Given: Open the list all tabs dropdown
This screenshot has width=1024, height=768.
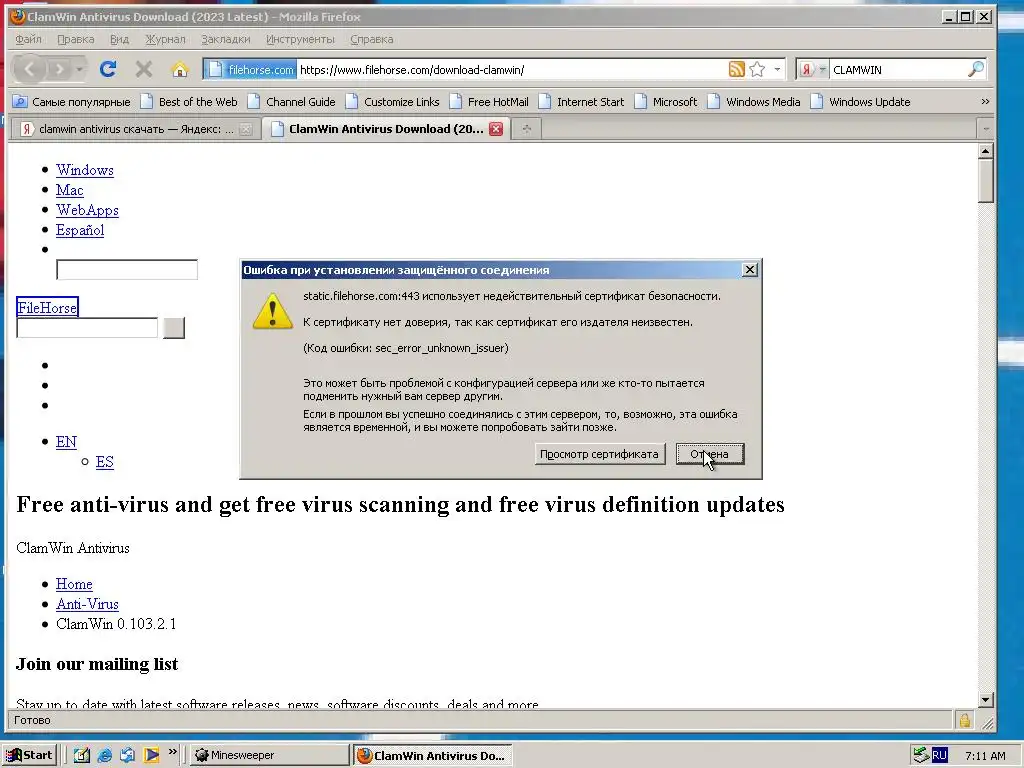Looking at the screenshot, I should (986, 129).
